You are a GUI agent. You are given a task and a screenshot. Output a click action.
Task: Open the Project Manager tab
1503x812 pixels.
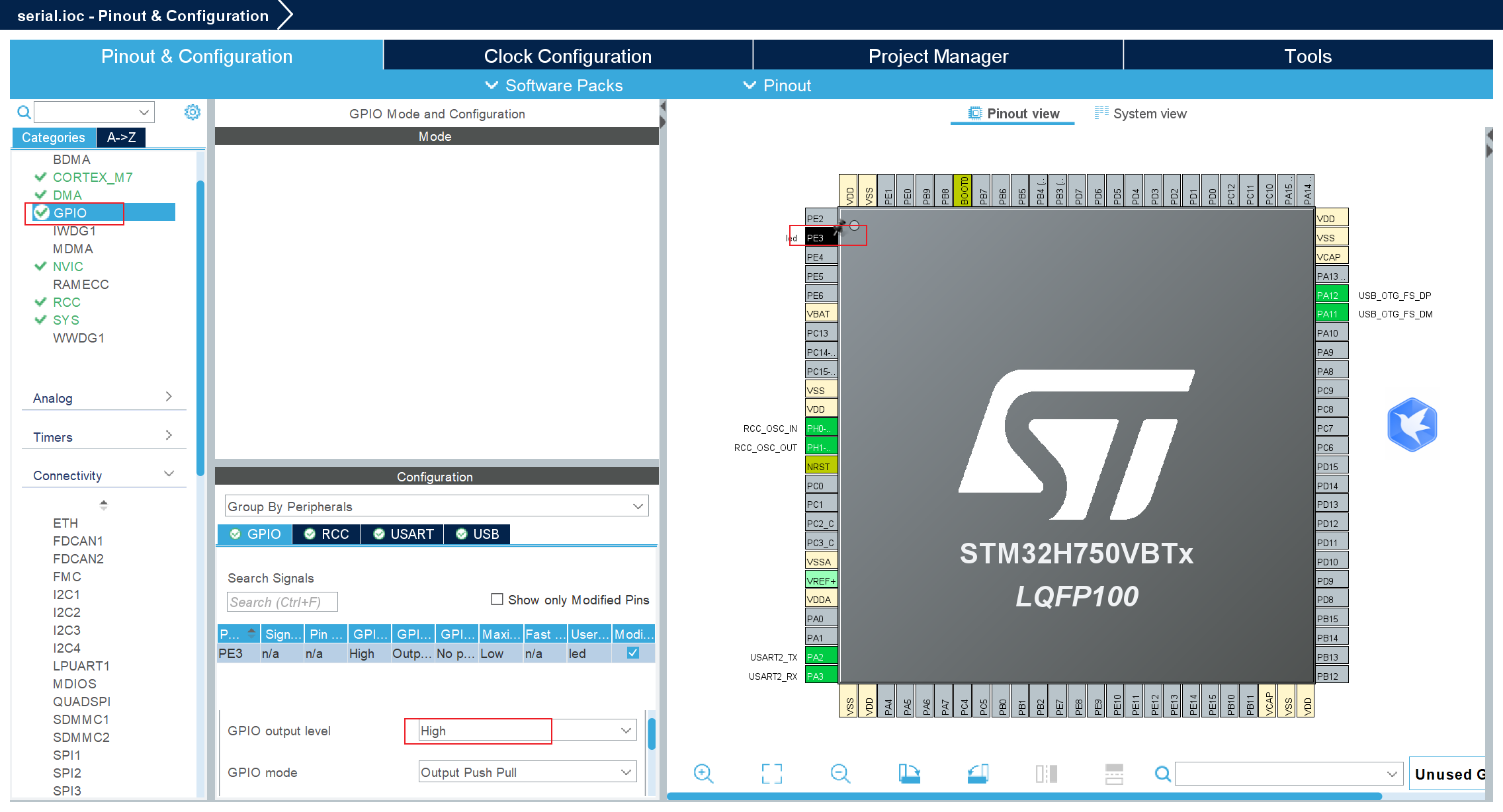[938, 56]
